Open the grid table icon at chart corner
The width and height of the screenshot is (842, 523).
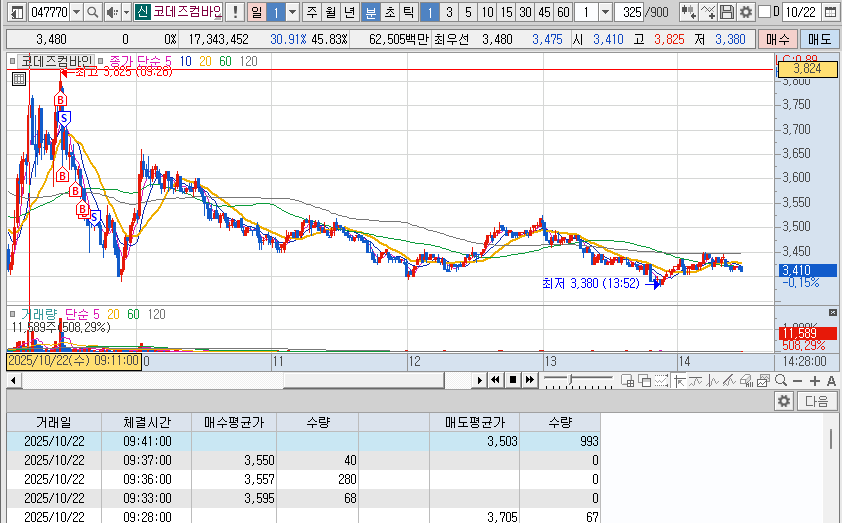click(x=18, y=80)
